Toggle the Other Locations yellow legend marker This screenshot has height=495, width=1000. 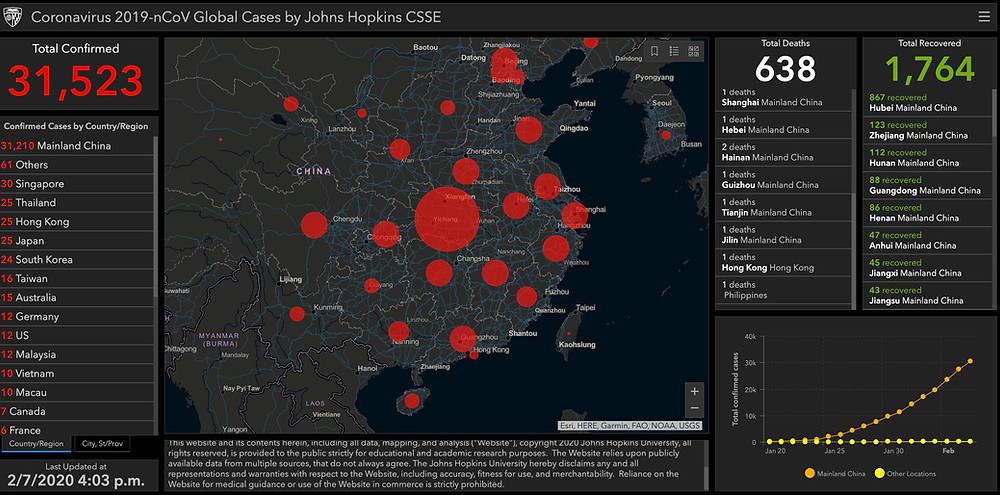(x=879, y=473)
